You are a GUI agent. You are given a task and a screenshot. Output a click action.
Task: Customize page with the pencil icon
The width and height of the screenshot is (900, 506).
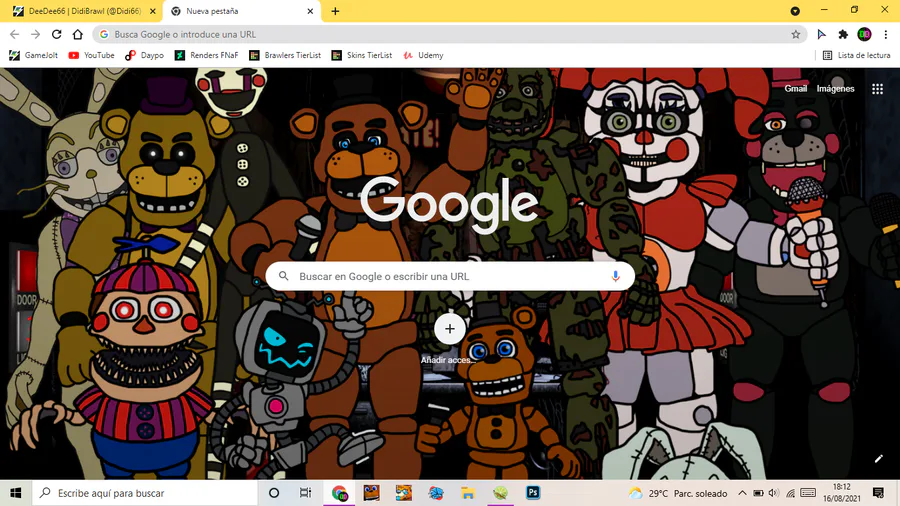pos(879,458)
